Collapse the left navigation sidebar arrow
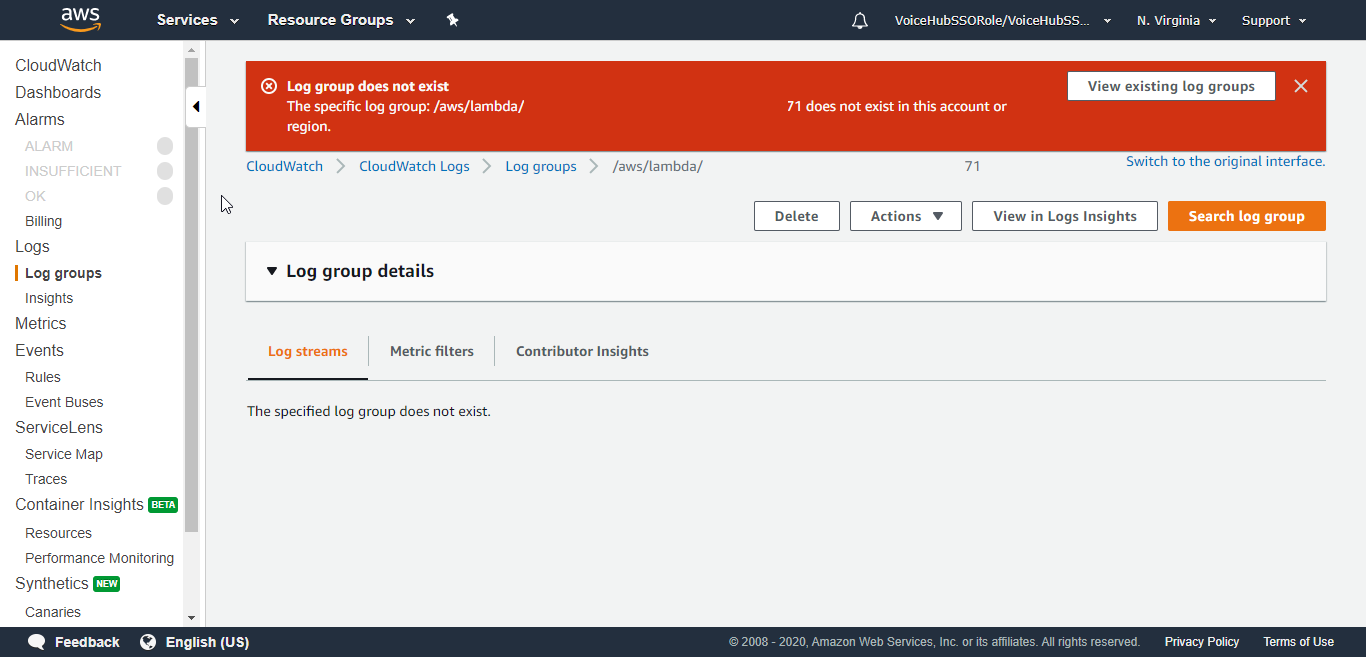This screenshot has height=657, width=1366. click(196, 107)
